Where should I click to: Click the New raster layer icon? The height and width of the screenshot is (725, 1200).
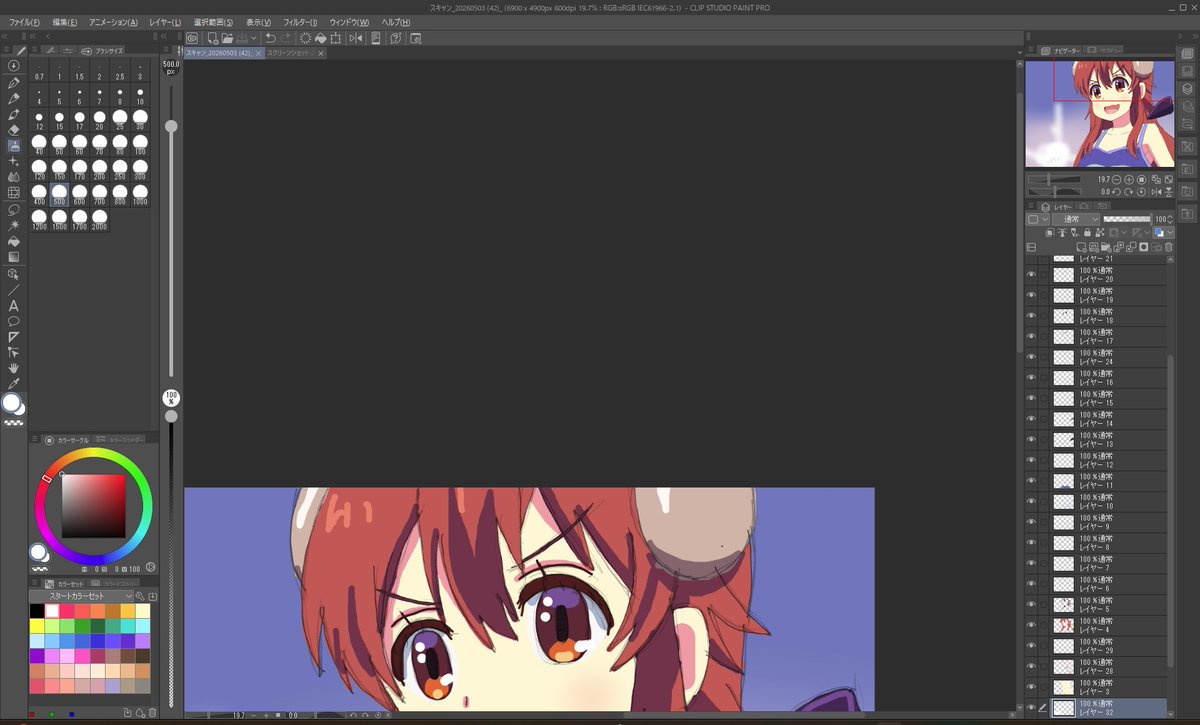pos(1082,246)
